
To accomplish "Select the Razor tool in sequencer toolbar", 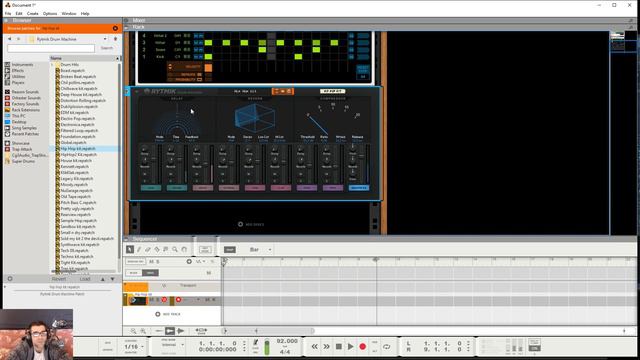I will click(x=157, y=249).
